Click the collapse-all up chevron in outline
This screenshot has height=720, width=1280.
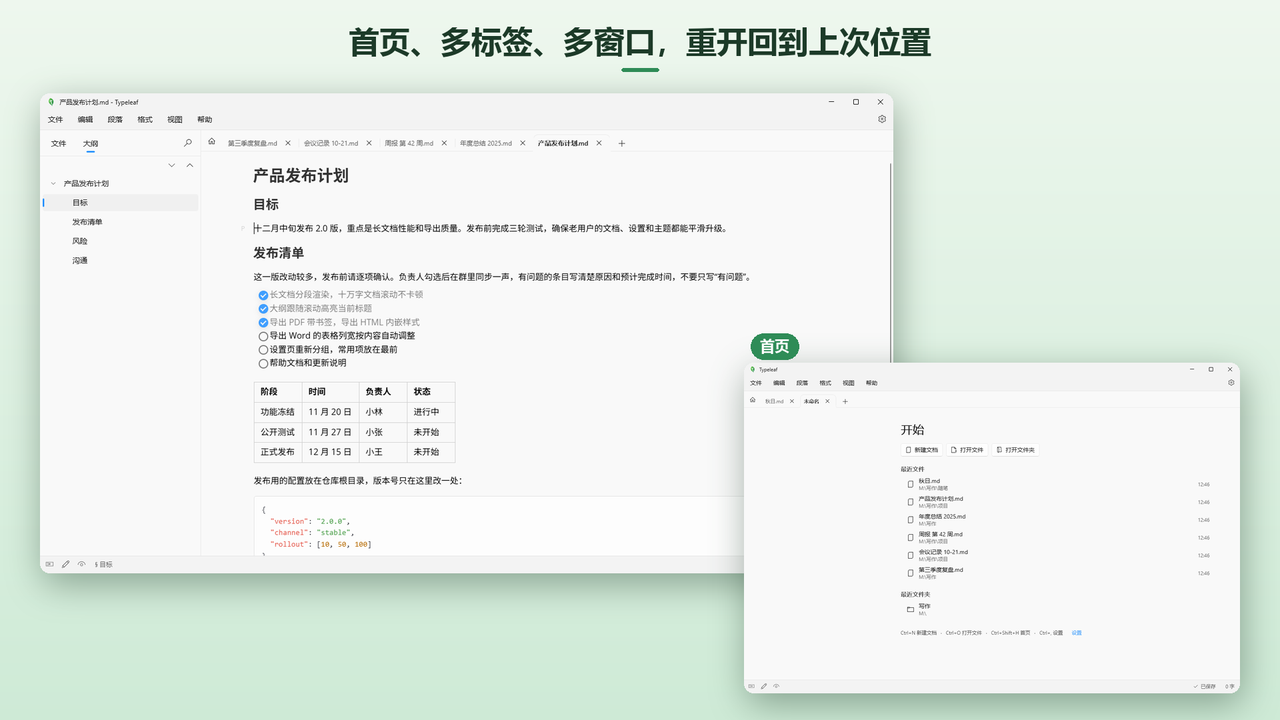(190, 165)
